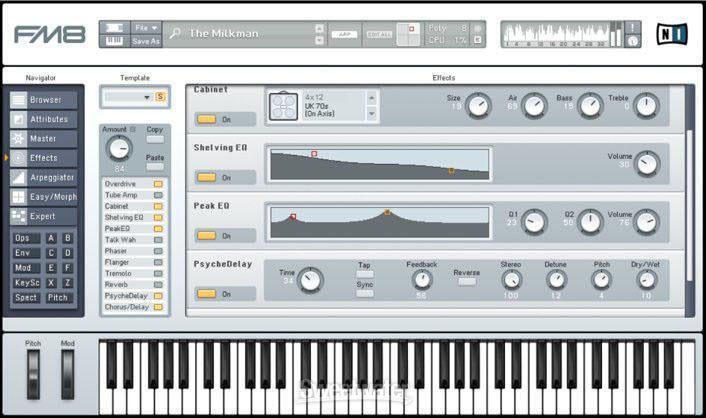Click the clock icon below the panic button

[633, 41]
